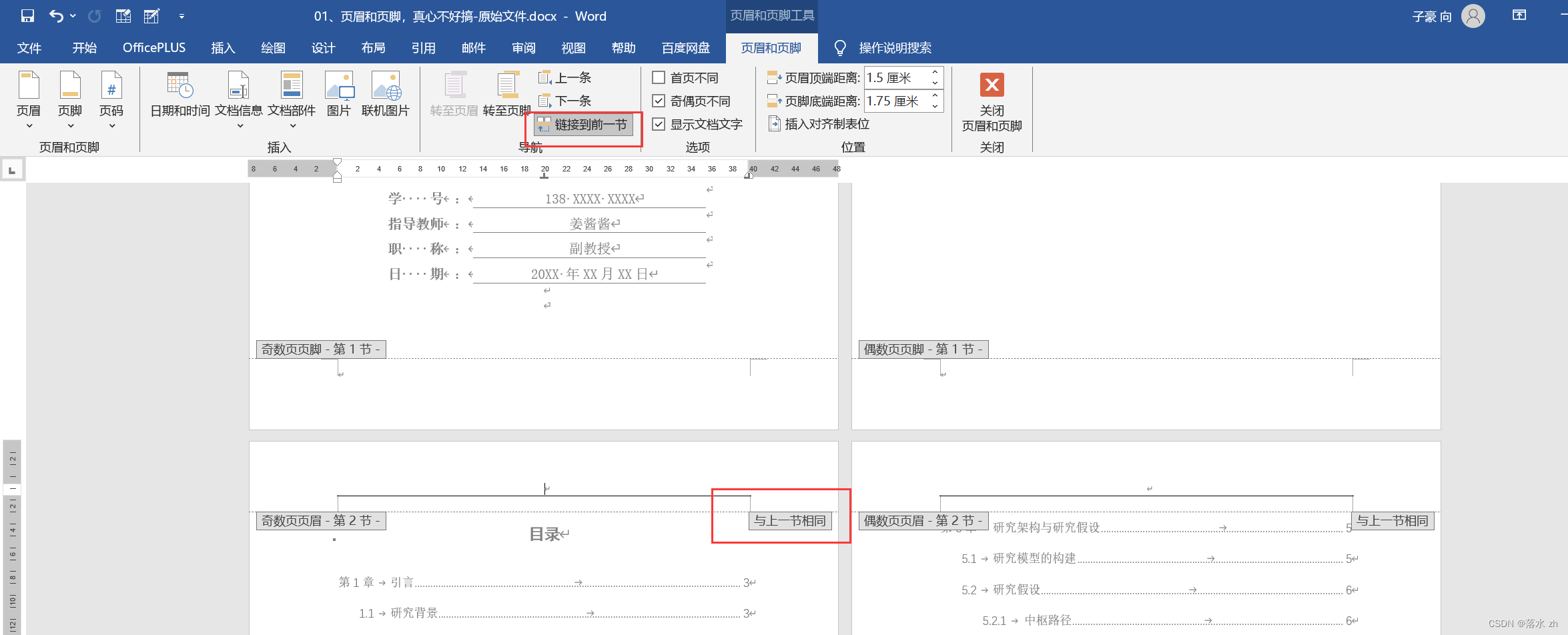Decrease 页脚底端距离 with down arrow
The width and height of the screenshot is (1568, 635).
point(935,107)
